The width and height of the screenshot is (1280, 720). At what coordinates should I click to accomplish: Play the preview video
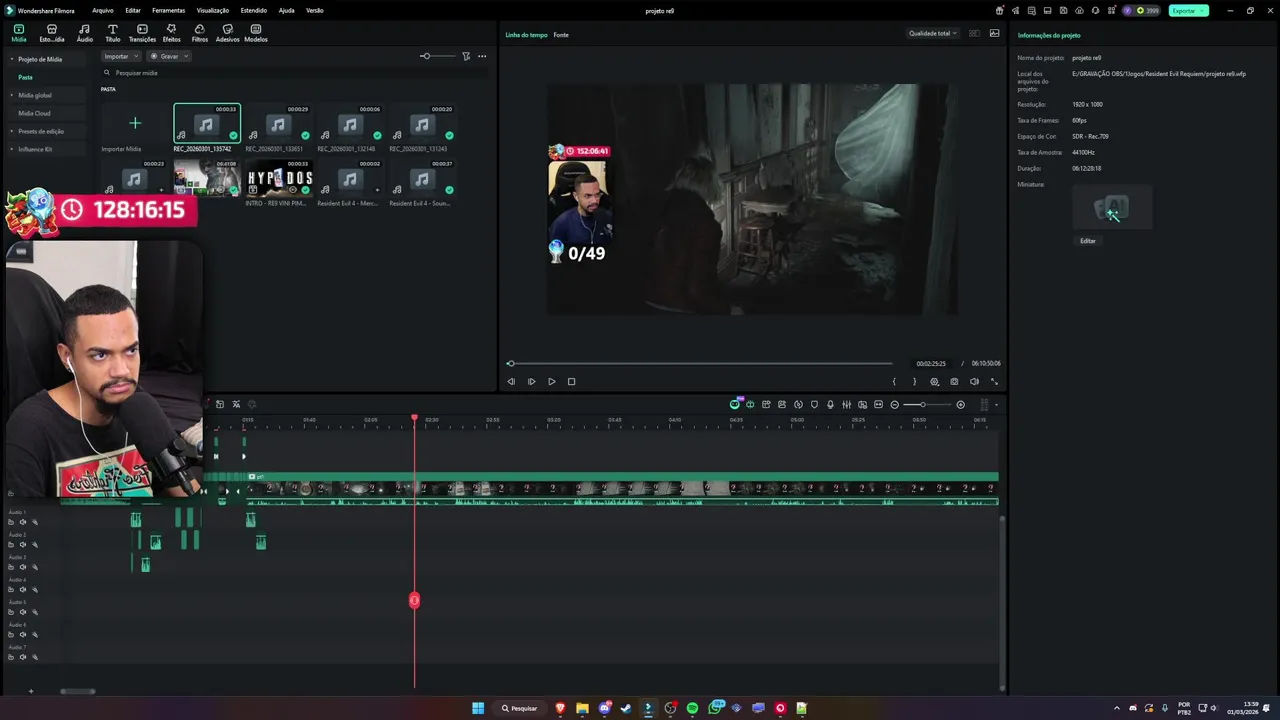tap(551, 381)
